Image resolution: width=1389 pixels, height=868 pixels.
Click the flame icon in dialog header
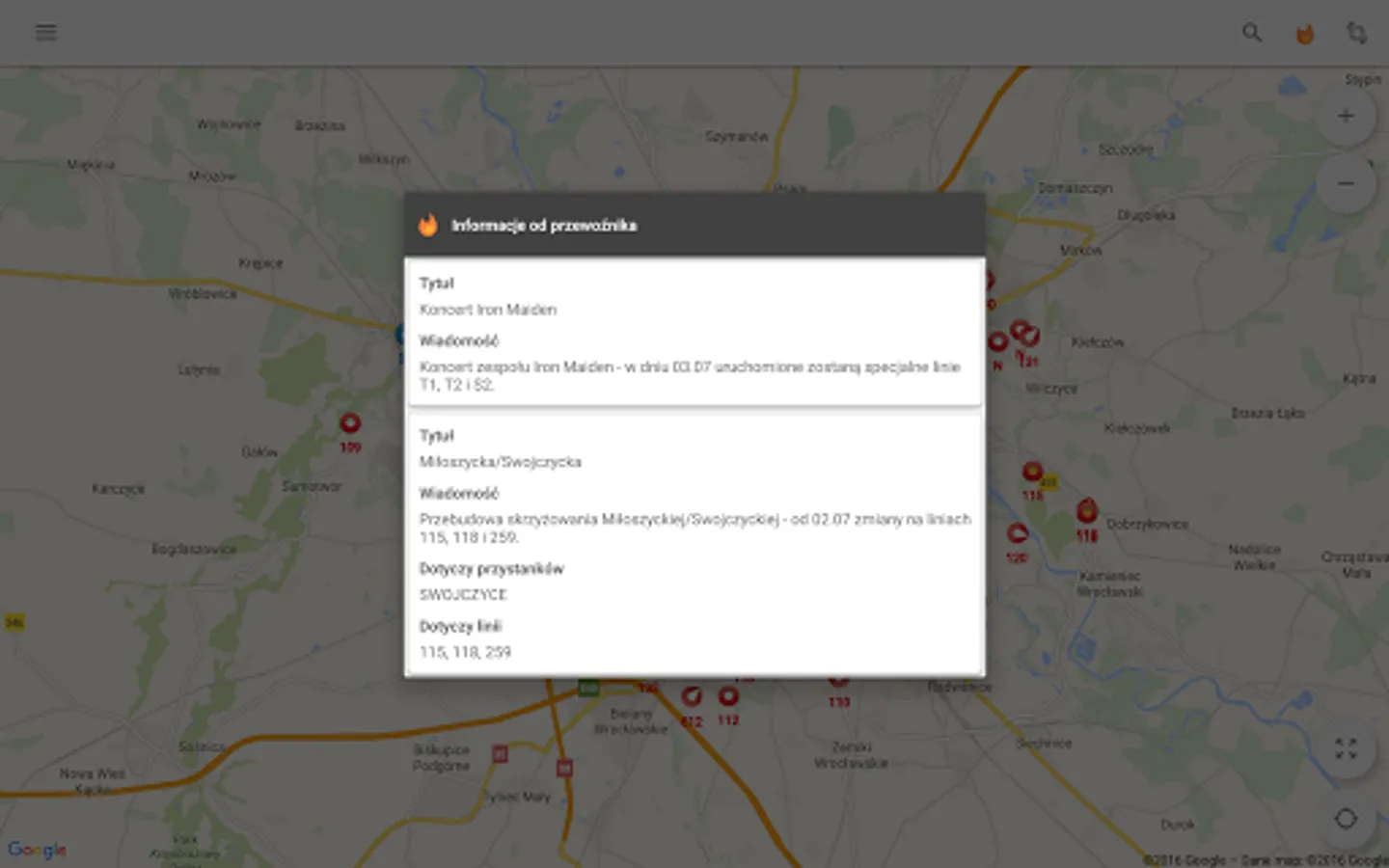428,225
